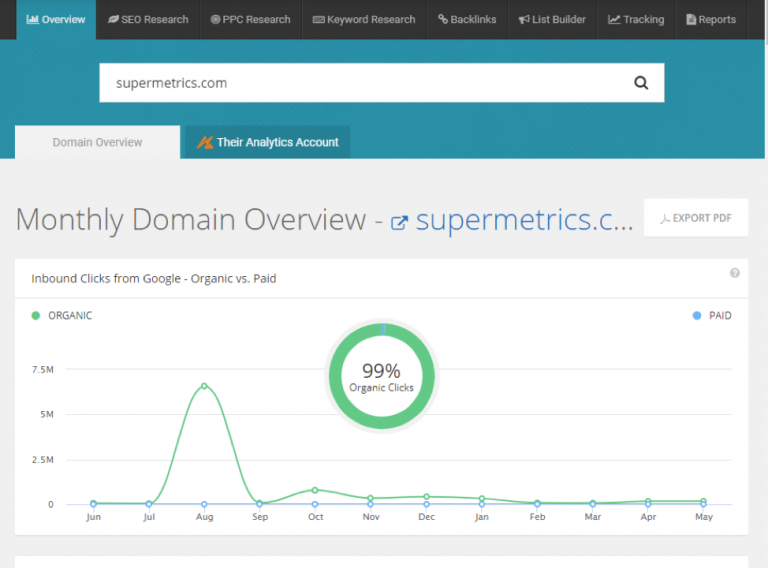
Task: Click the Dec organic data point
Action: point(427,497)
